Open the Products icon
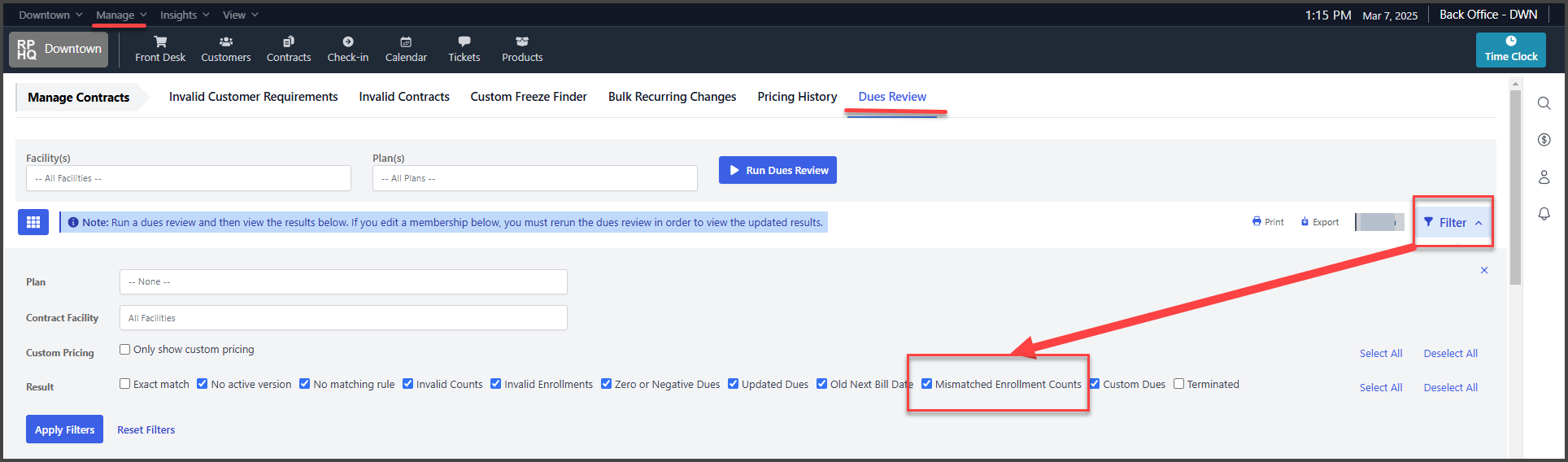Image resolution: width=1568 pixels, height=462 pixels. coord(522,41)
